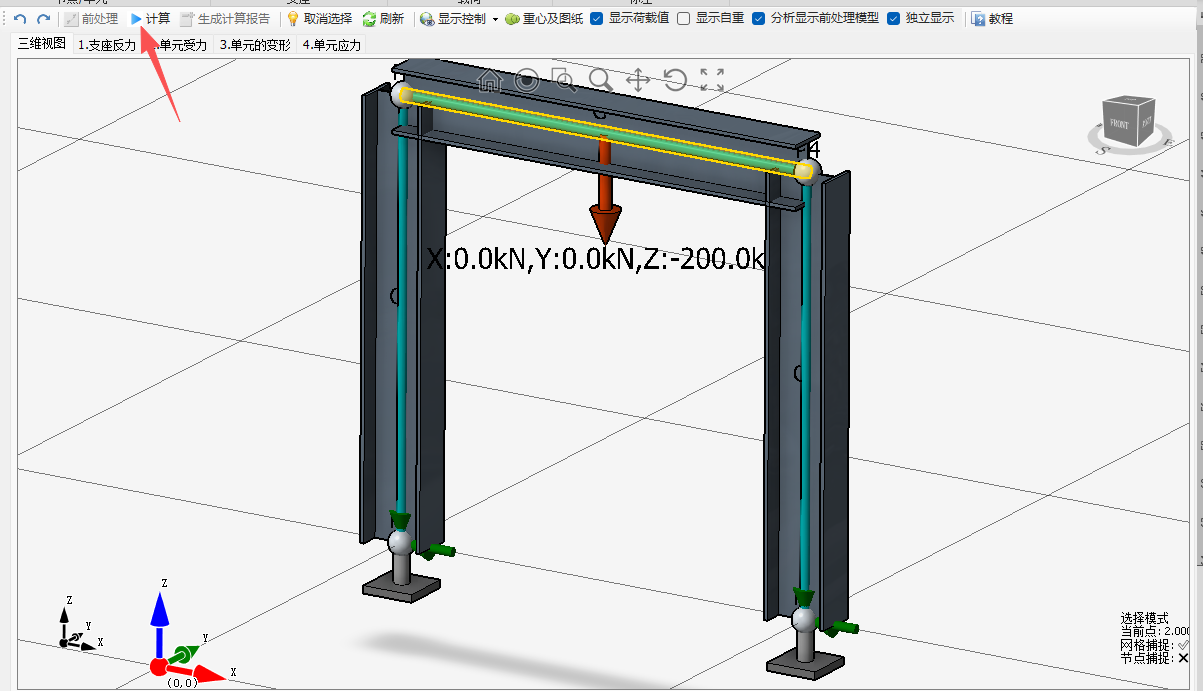The height and width of the screenshot is (691, 1203).
Task: Click 生成计算报告 report button
Action: coord(225,19)
